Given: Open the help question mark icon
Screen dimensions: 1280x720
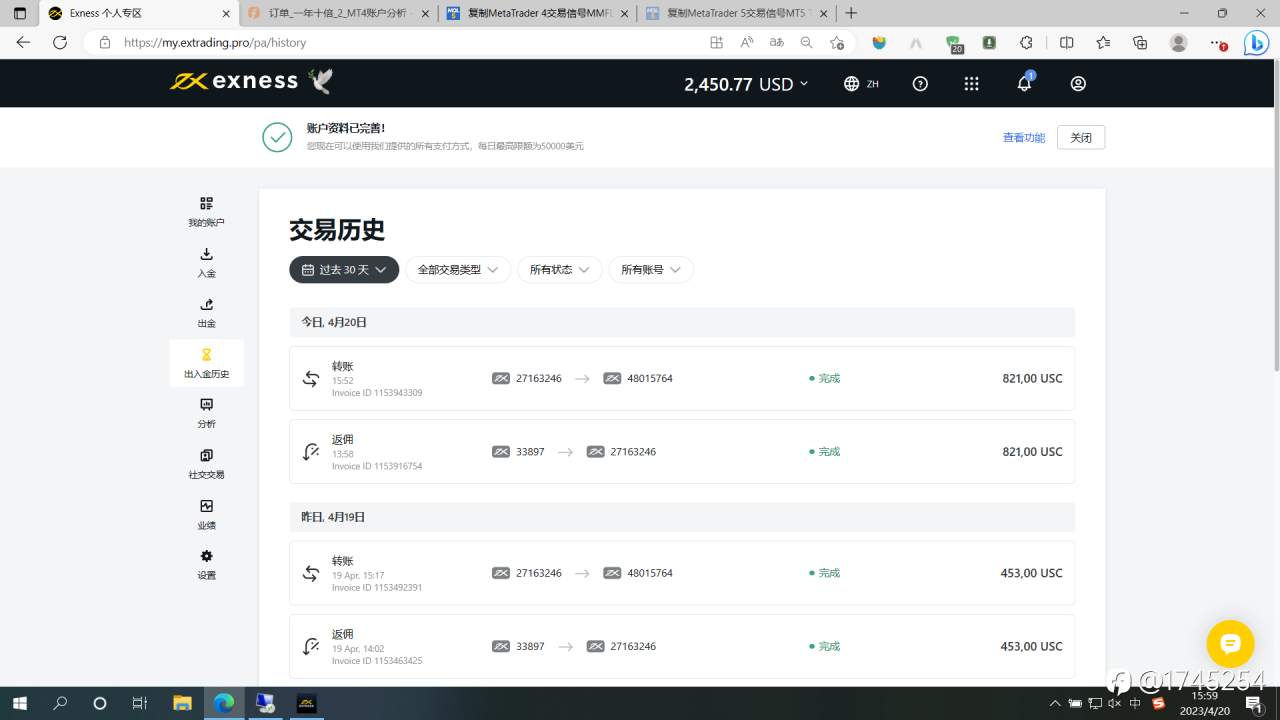Looking at the screenshot, I should point(920,84).
